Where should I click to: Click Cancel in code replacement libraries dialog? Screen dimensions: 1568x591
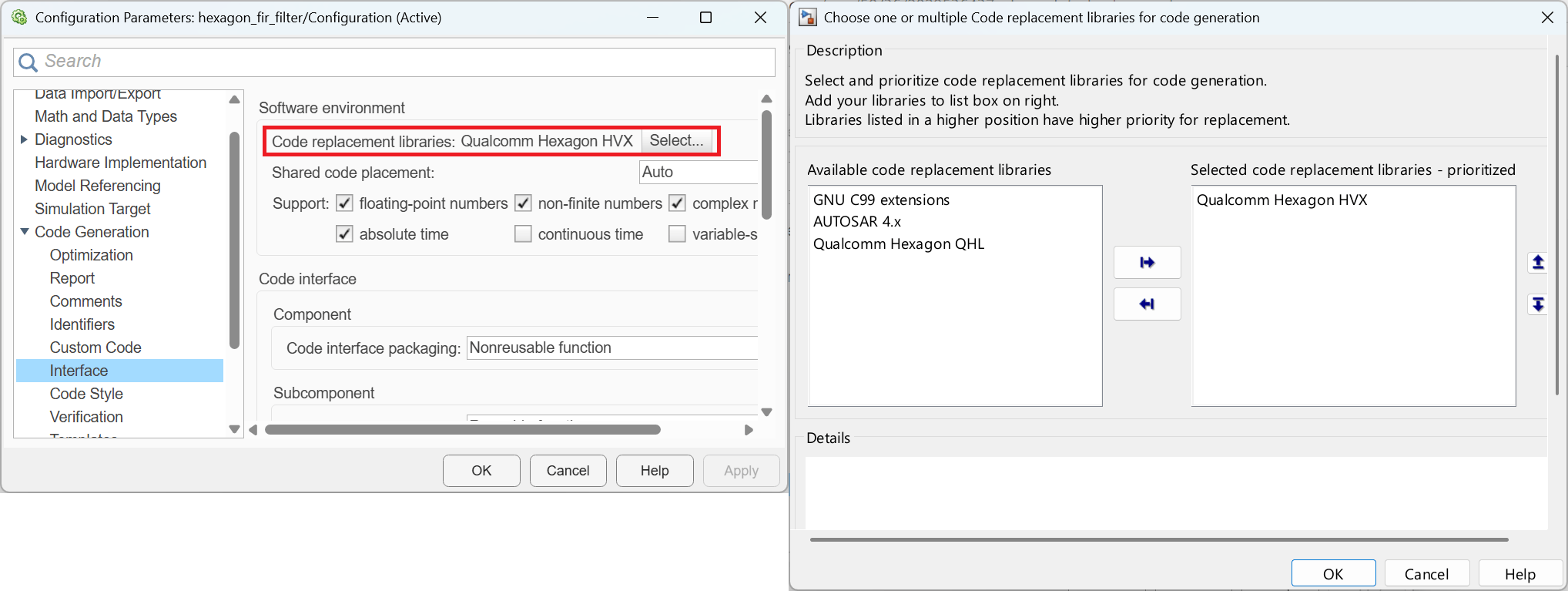[1426, 574]
